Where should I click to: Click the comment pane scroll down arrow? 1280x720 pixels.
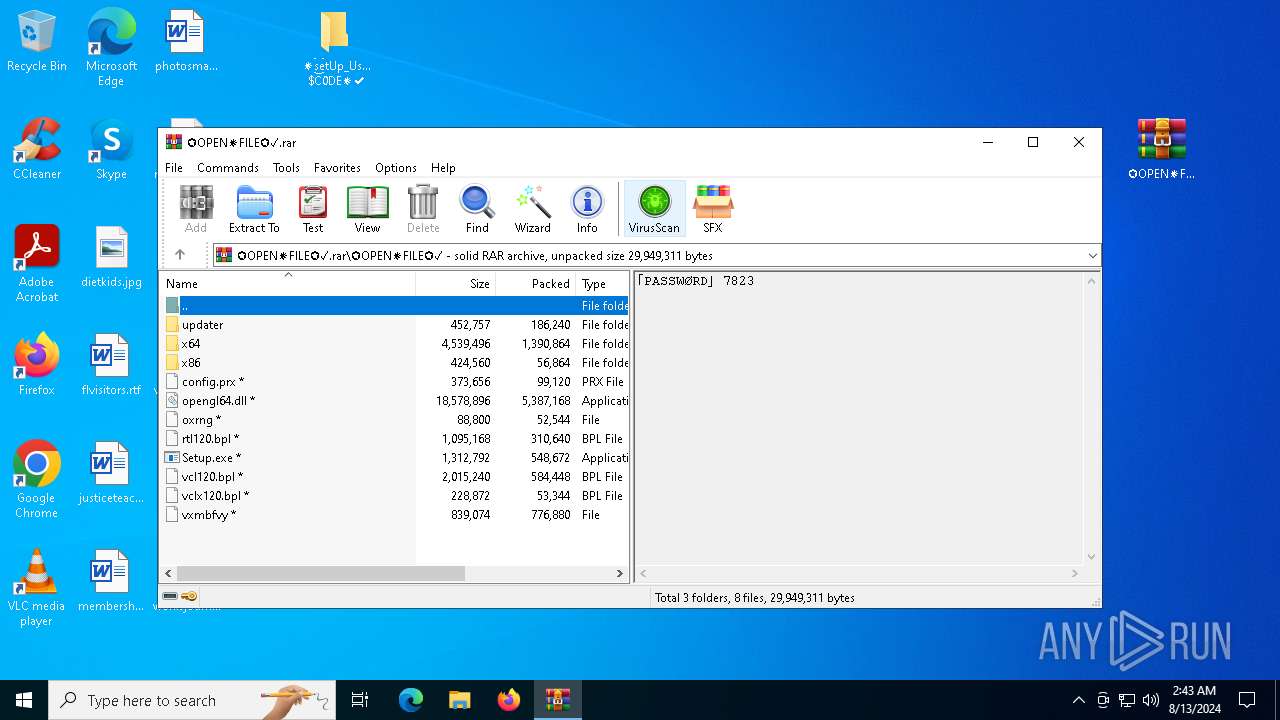pyautogui.click(x=1092, y=557)
